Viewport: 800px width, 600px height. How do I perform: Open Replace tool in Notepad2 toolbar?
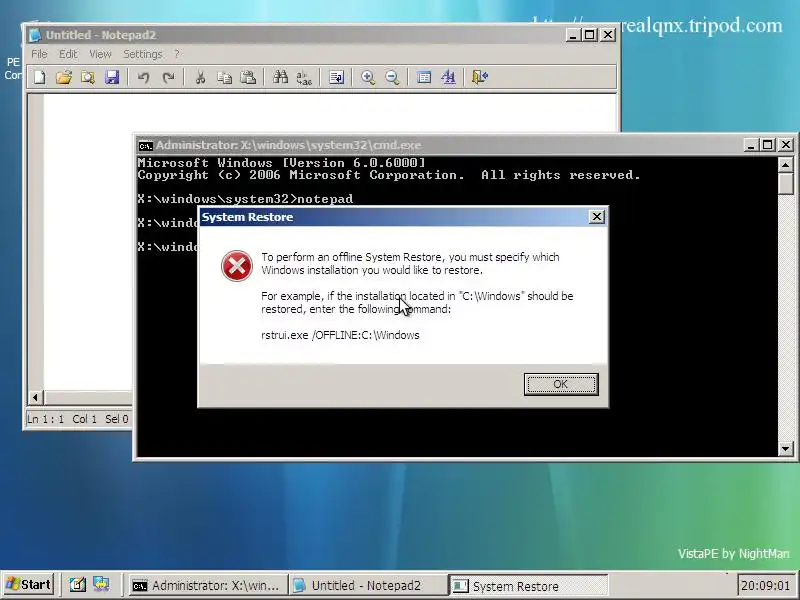click(x=304, y=77)
